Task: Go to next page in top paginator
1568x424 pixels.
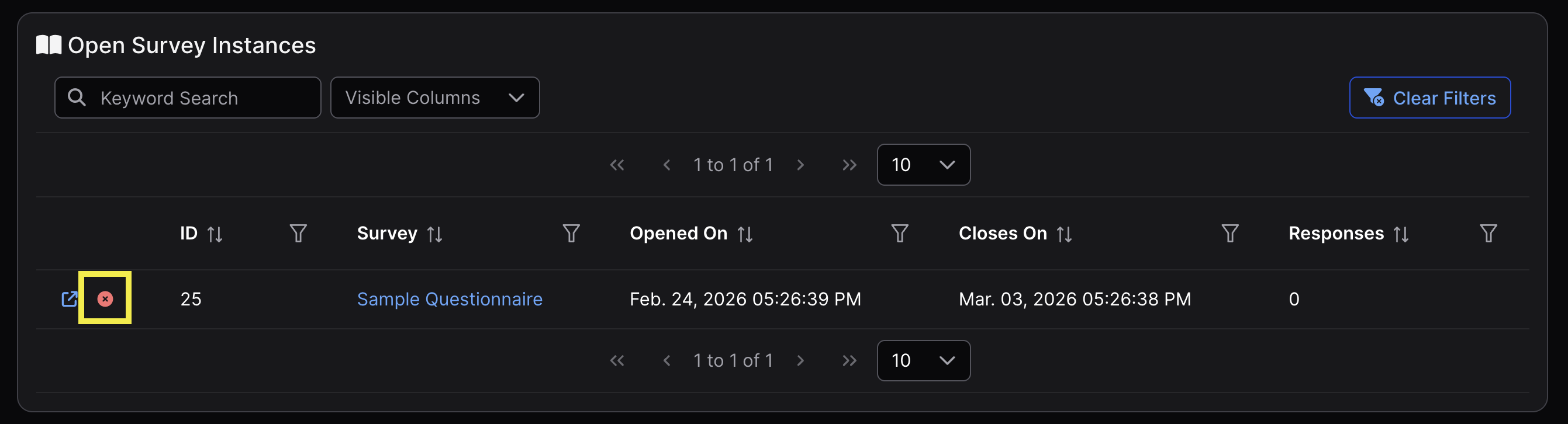Action: (x=800, y=165)
